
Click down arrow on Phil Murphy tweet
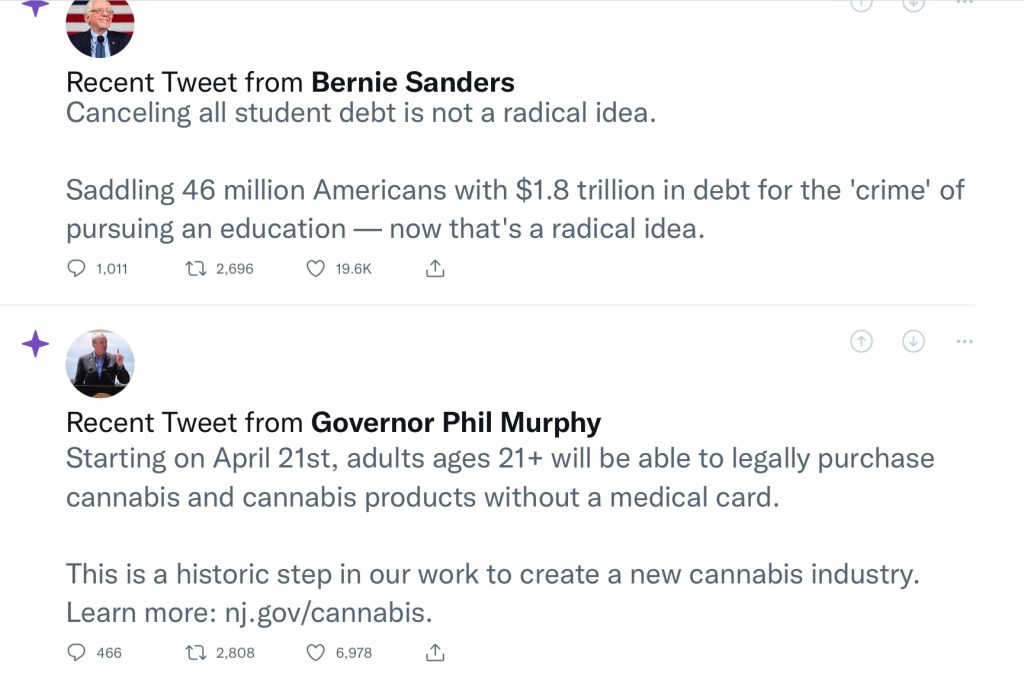pos(913,341)
